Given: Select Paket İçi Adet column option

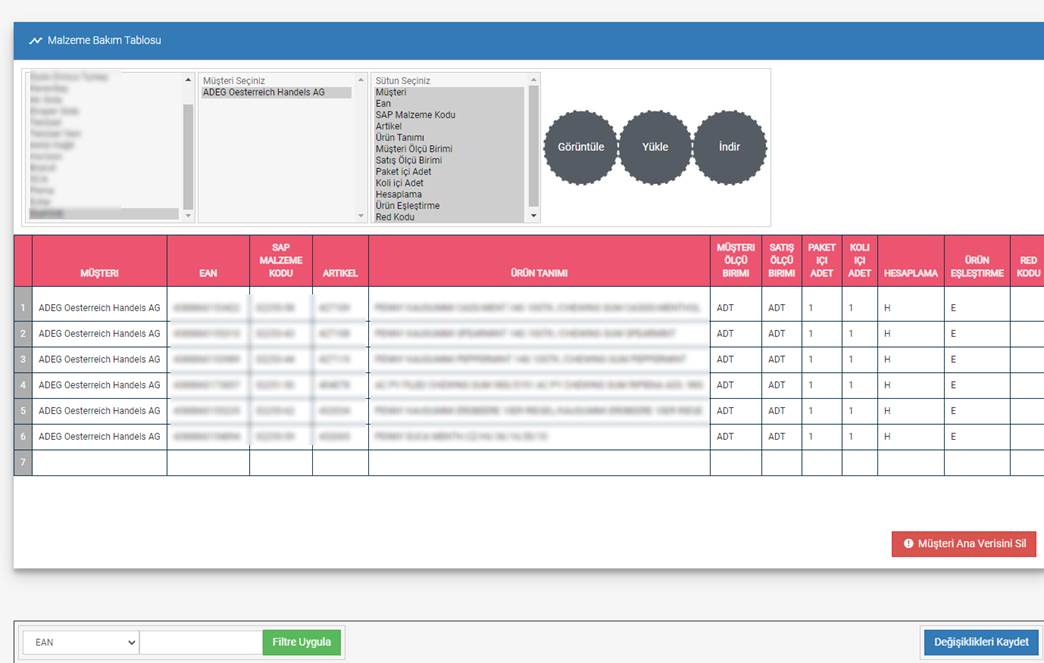Looking at the screenshot, I should [449, 172].
